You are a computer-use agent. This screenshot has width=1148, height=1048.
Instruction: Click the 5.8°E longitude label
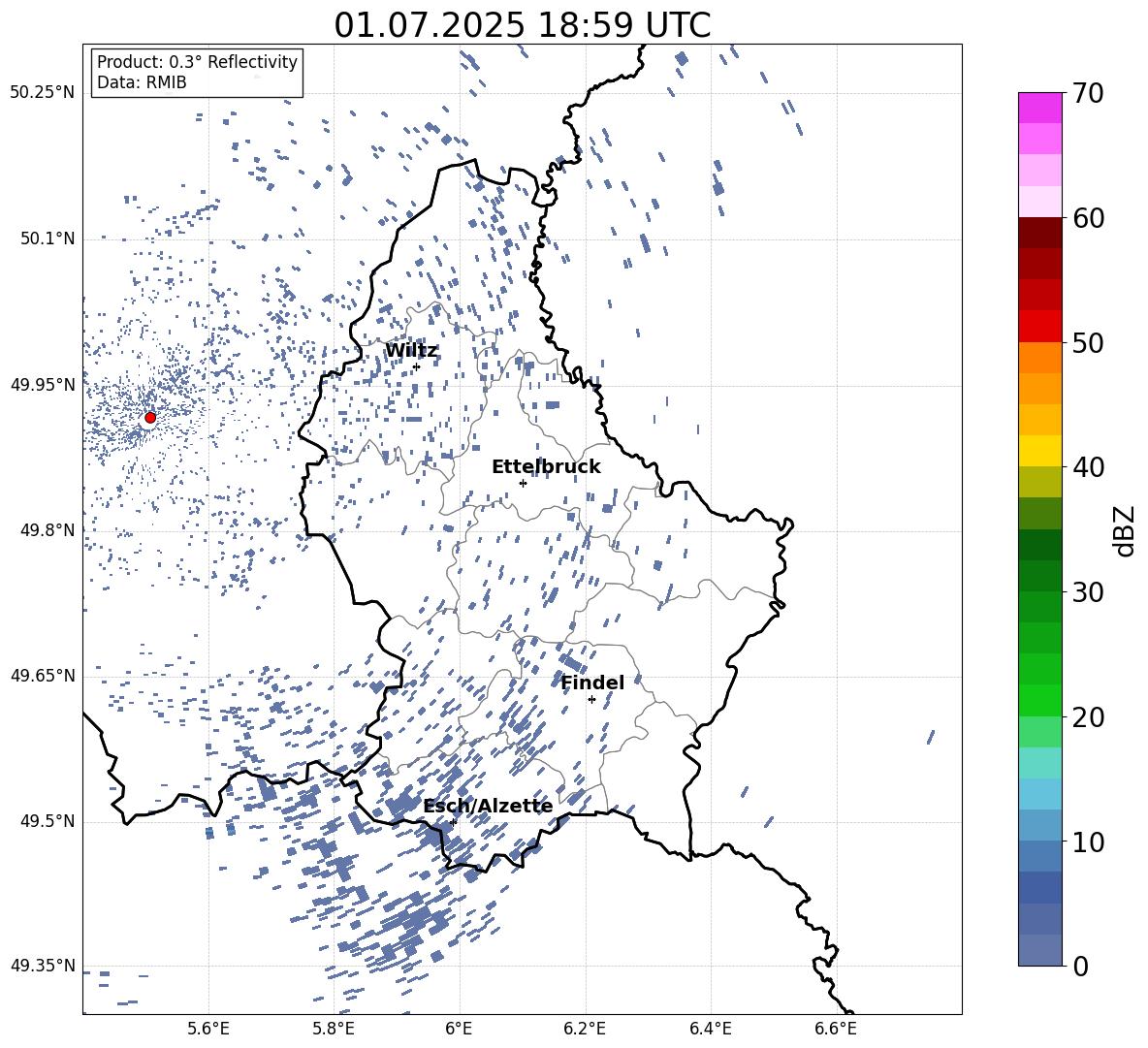pos(334,1029)
